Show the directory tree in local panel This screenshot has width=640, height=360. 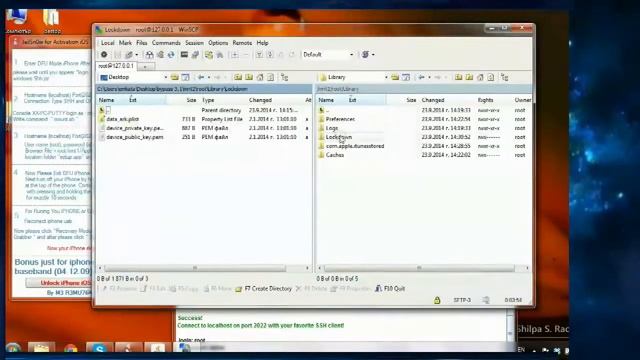284,77
